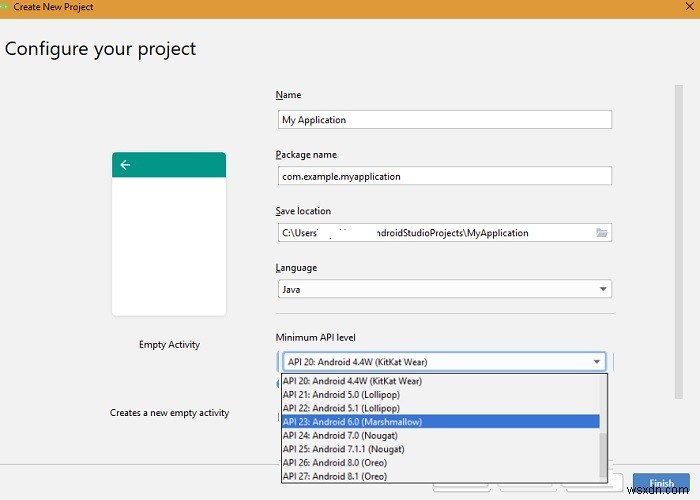This screenshot has width=700, height=500.
Task: Choose API 24: Android 7.0 (Nougat)
Action: [441, 435]
